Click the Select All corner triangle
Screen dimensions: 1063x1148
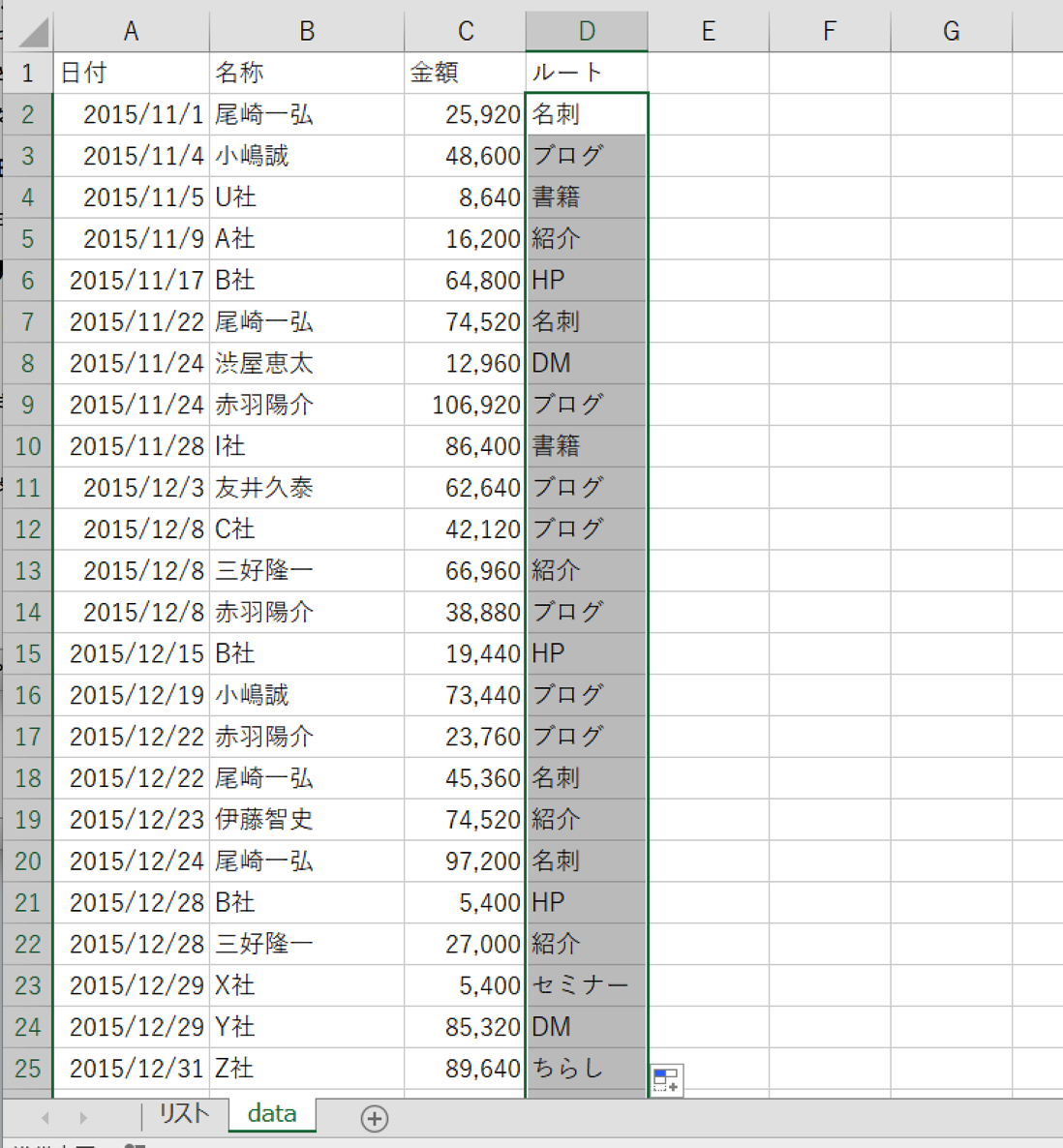[32, 32]
